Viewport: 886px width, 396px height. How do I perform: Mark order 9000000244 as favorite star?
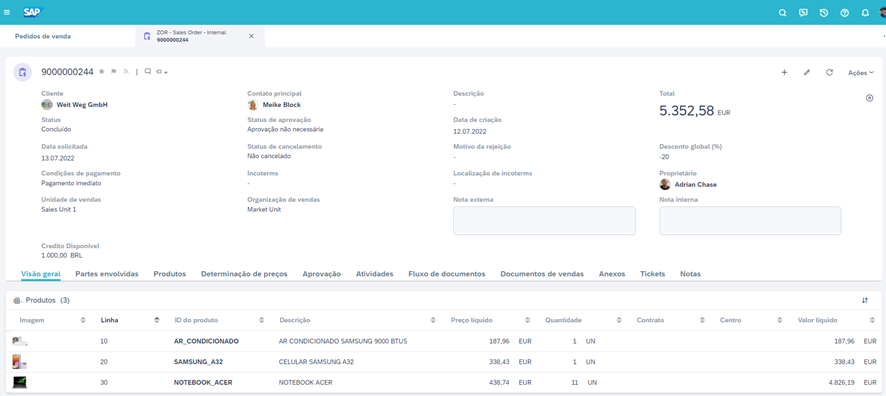pyautogui.click(x=102, y=72)
